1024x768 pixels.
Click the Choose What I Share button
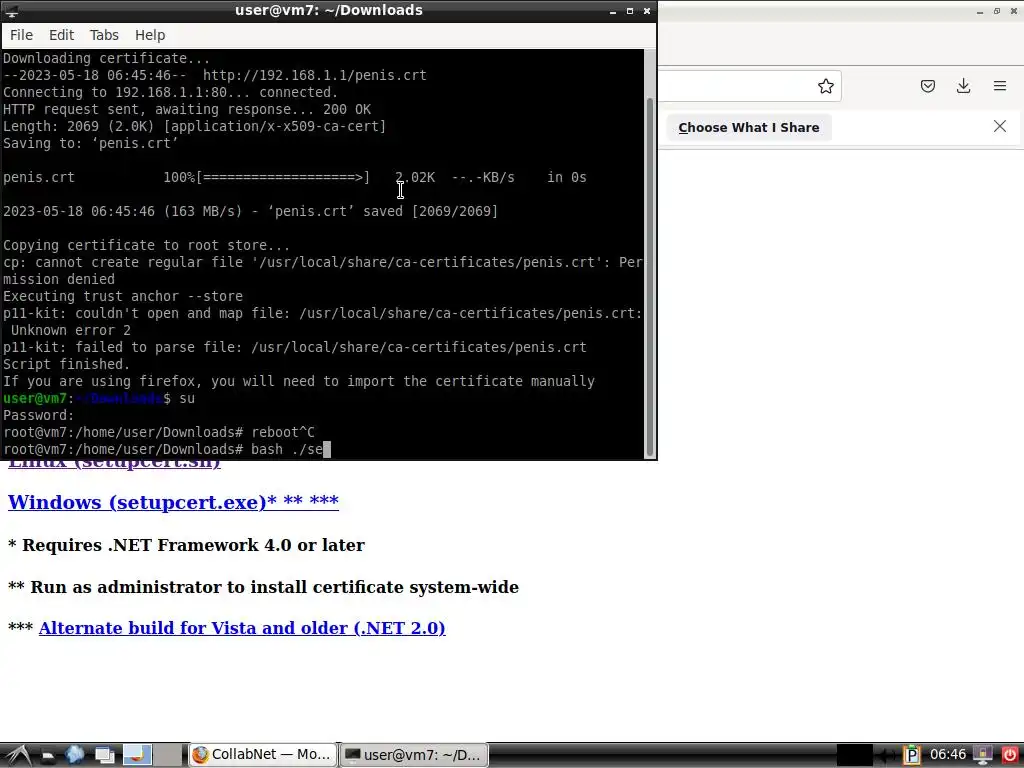(x=748, y=128)
